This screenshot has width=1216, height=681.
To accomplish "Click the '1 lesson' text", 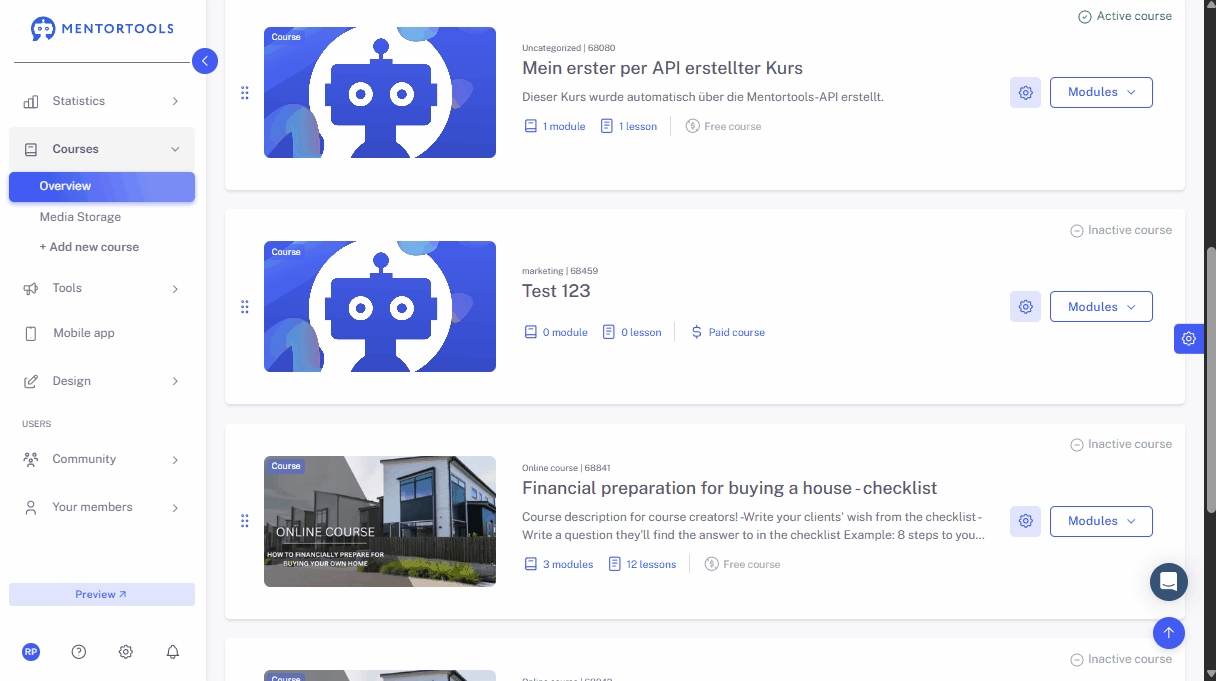I will click(638, 127).
